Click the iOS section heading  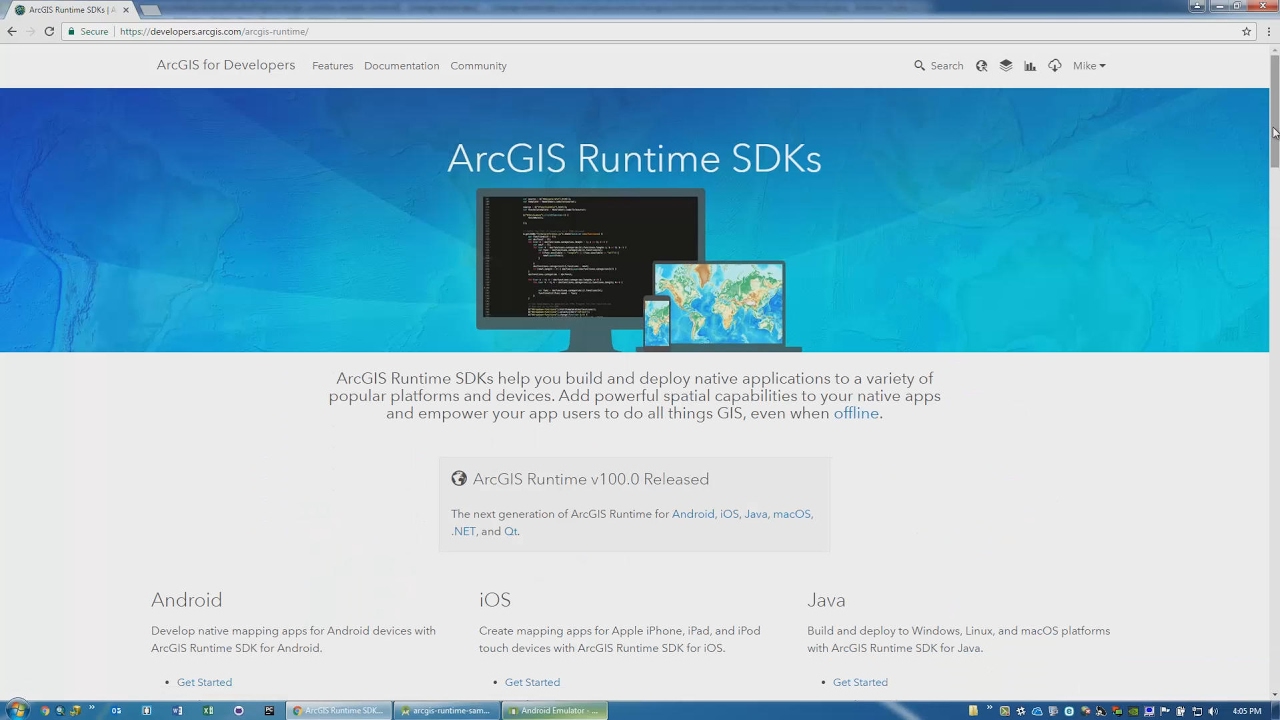pyautogui.click(x=495, y=600)
